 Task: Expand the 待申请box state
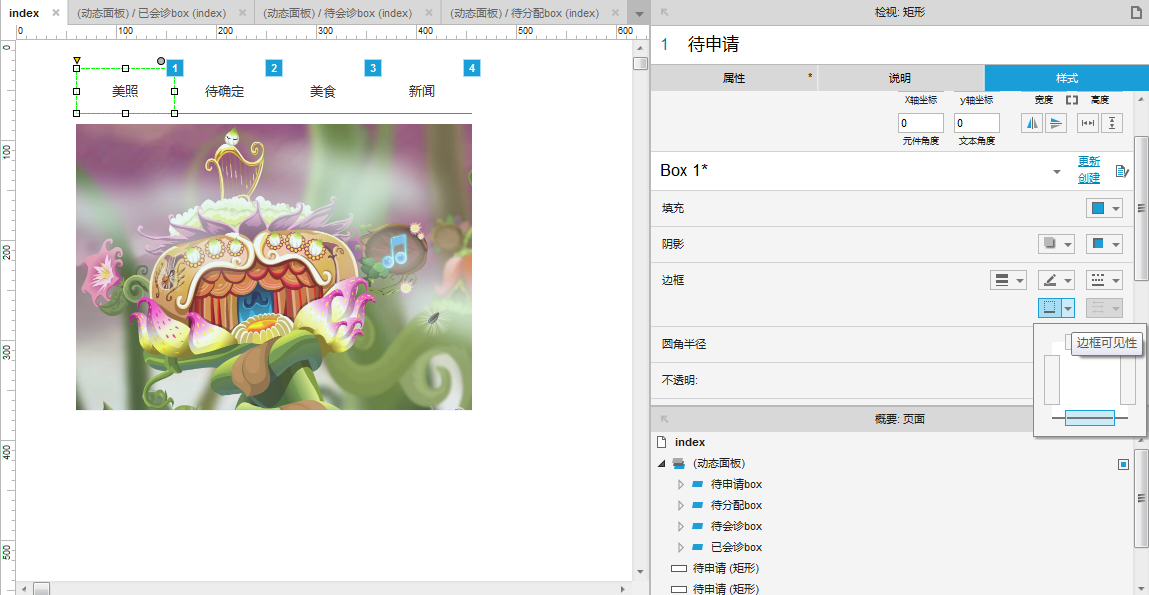(681, 484)
